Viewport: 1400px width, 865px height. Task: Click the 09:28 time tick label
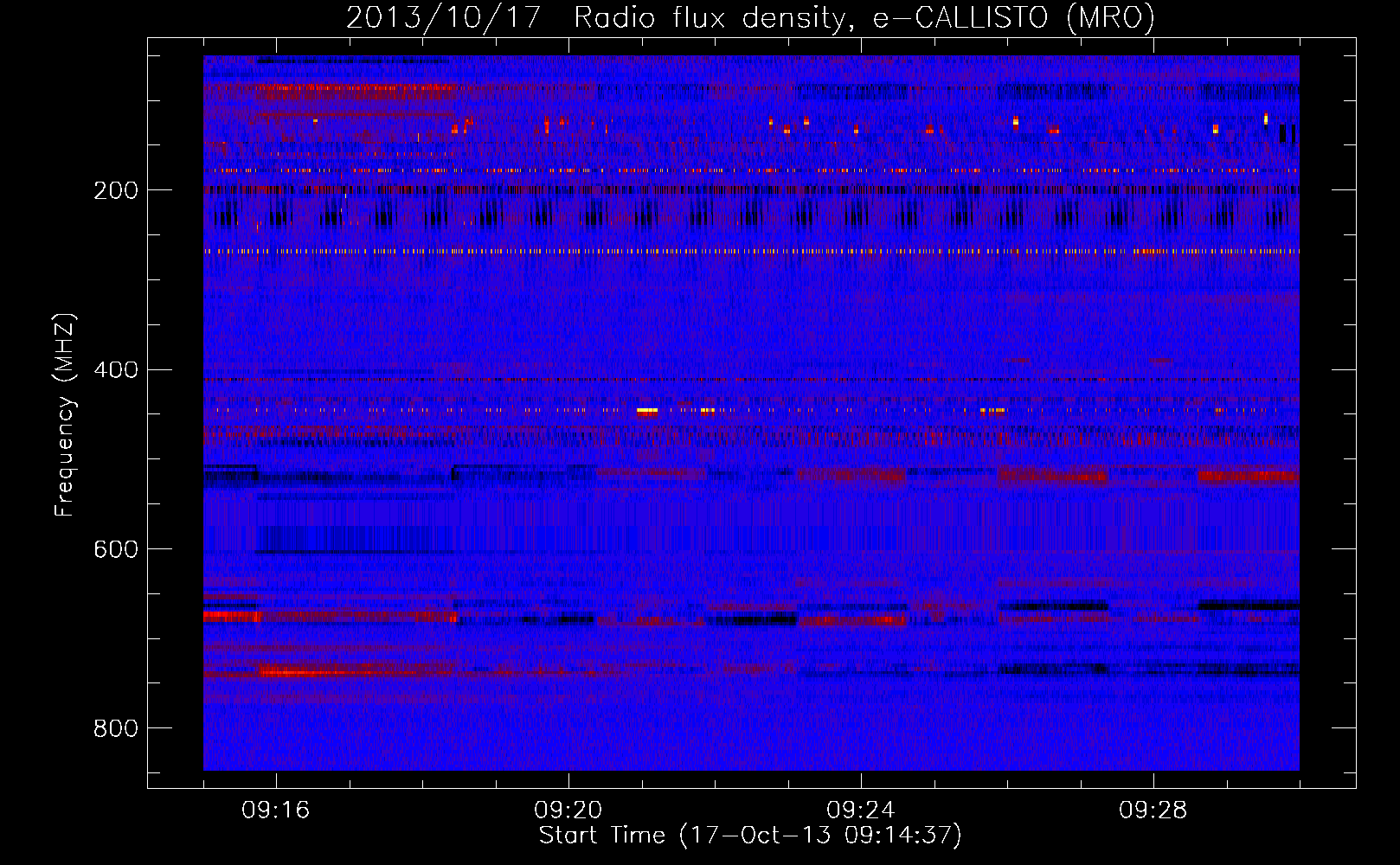[1153, 811]
